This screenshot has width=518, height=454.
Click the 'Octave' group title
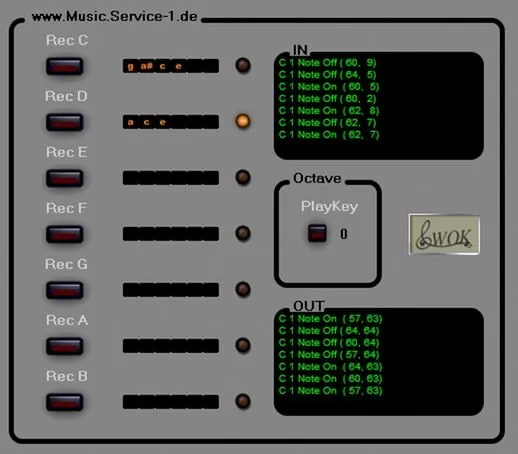click(317, 178)
